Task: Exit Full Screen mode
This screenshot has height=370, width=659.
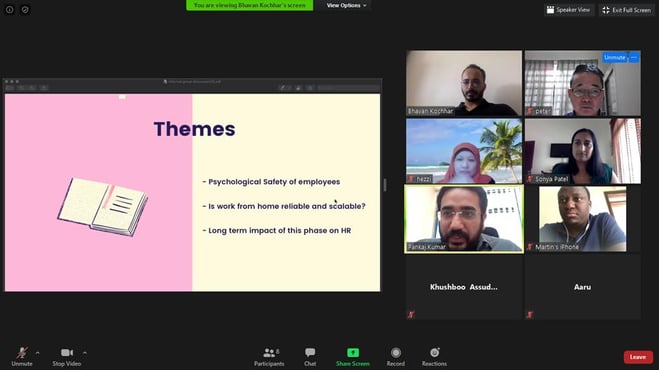Action: click(x=626, y=10)
